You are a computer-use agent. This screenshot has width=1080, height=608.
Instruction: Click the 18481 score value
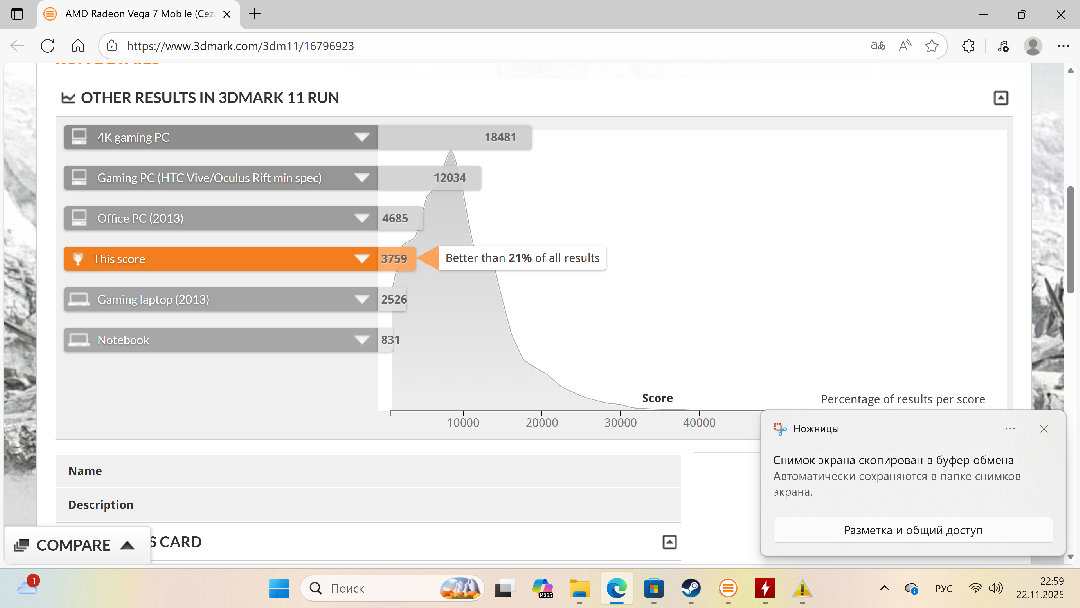500,137
